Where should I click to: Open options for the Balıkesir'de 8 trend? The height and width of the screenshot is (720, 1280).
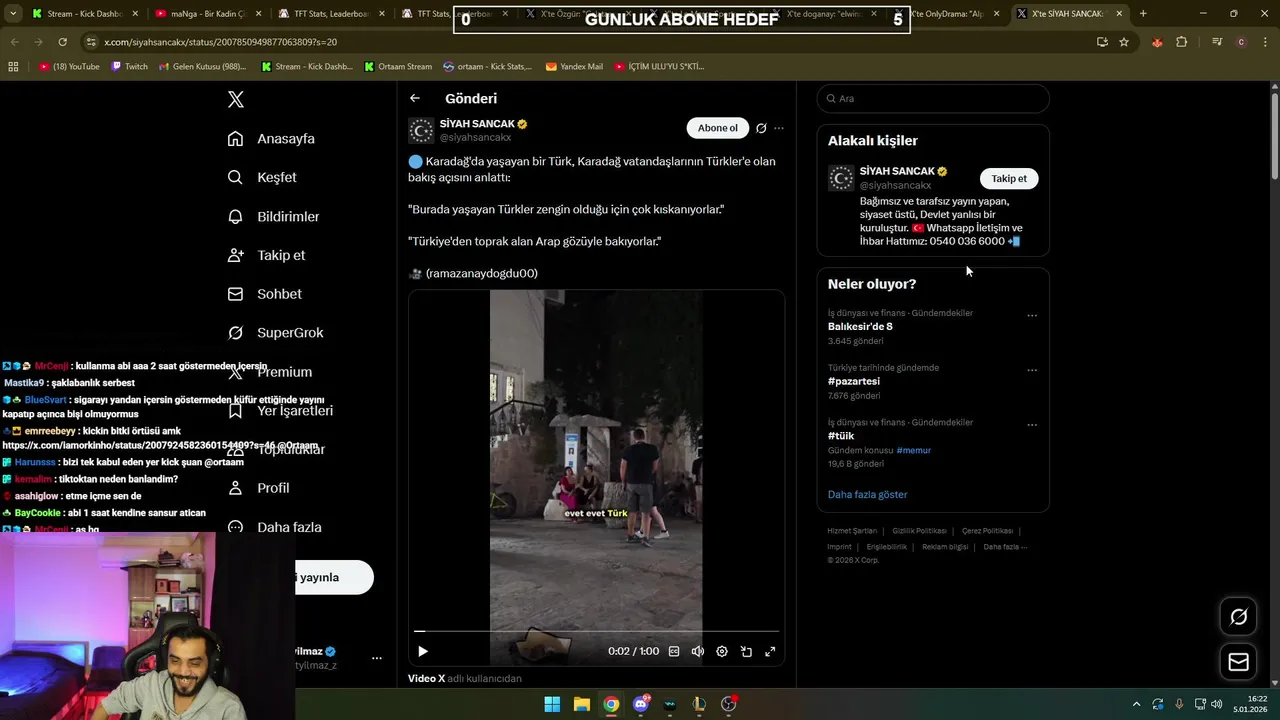[1032, 316]
